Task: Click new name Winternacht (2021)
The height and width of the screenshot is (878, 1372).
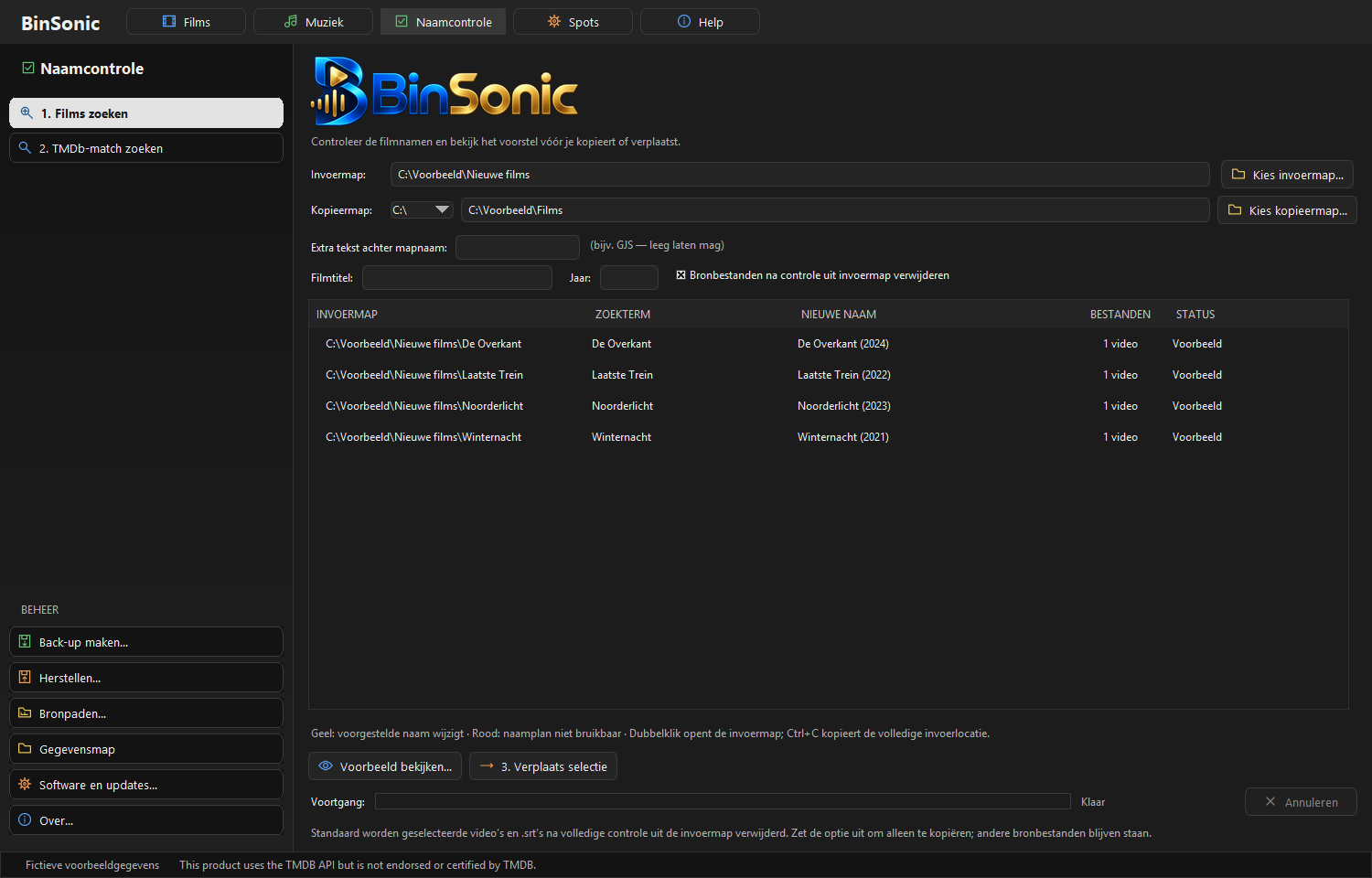Action: click(x=843, y=437)
